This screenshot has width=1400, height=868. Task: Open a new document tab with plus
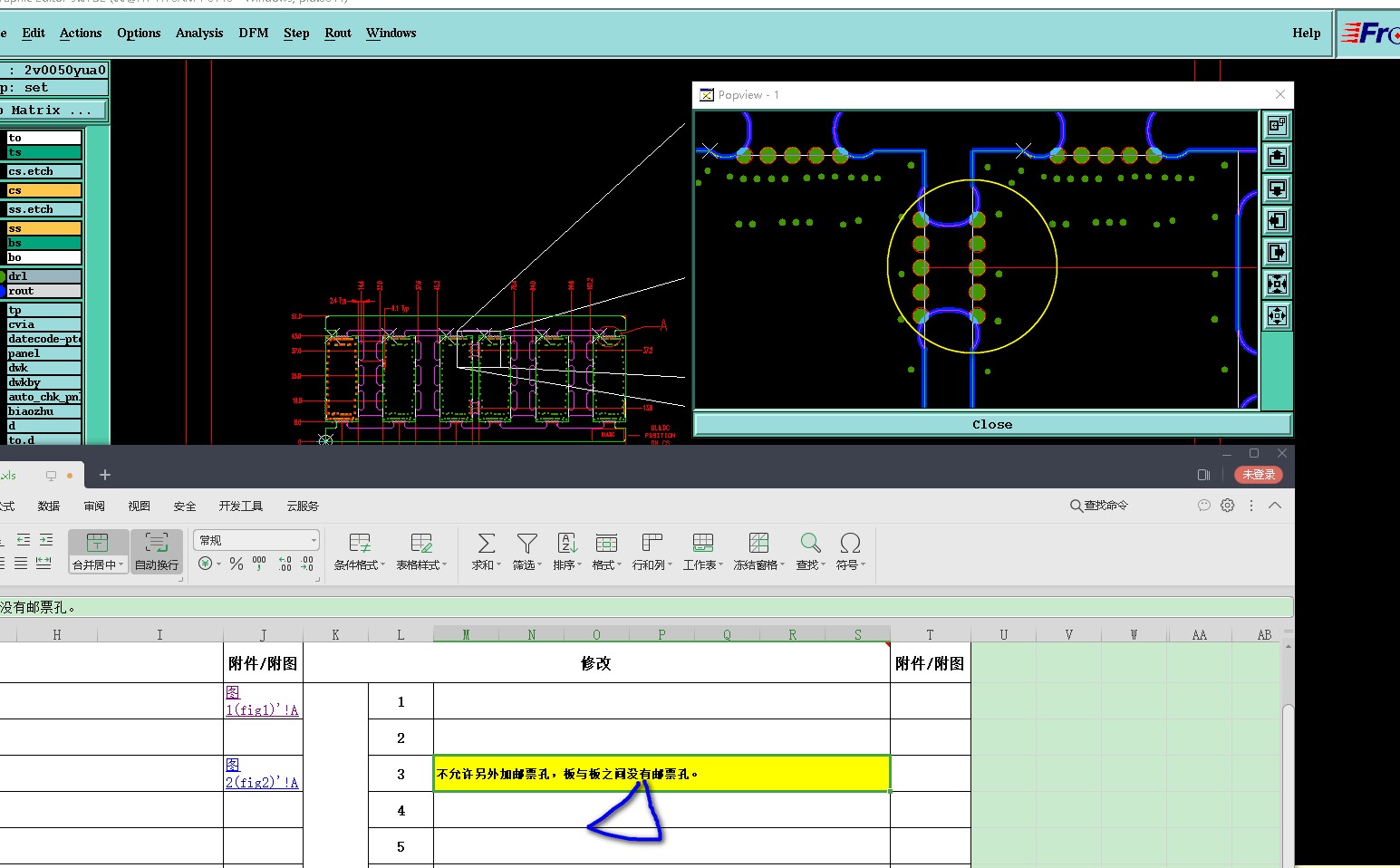click(105, 475)
